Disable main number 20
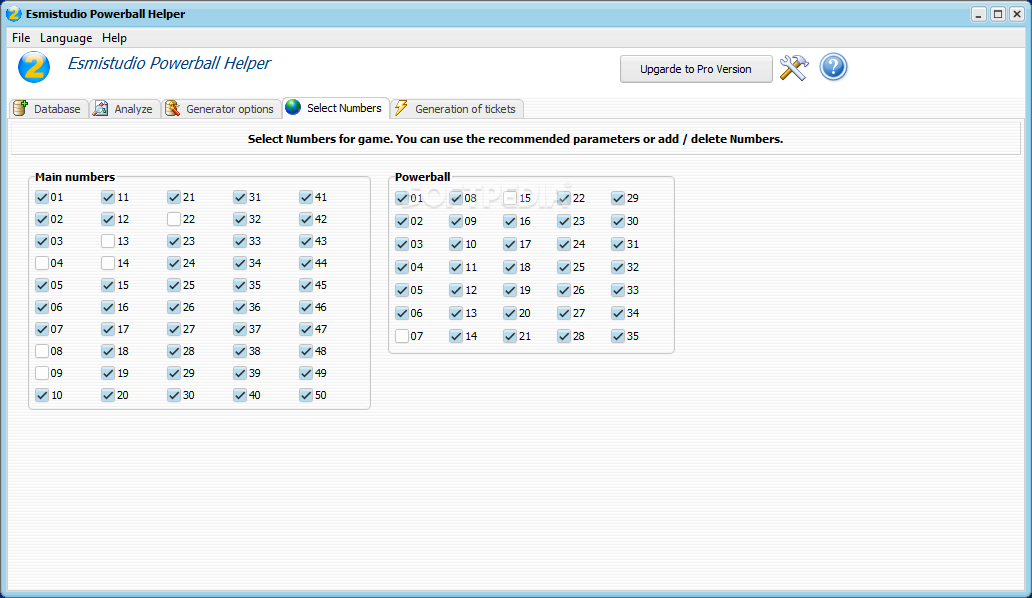The height and width of the screenshot is (598, 1032). (108, 395)
